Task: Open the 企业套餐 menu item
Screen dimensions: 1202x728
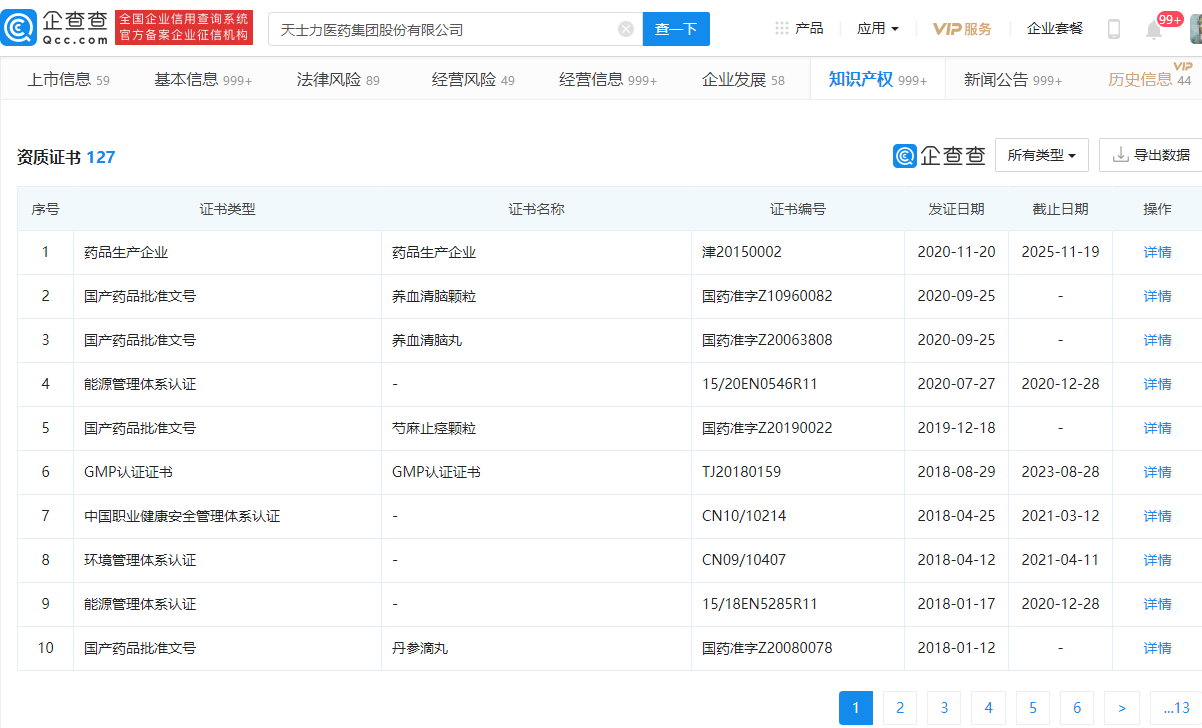Action: coord(1053,28)
